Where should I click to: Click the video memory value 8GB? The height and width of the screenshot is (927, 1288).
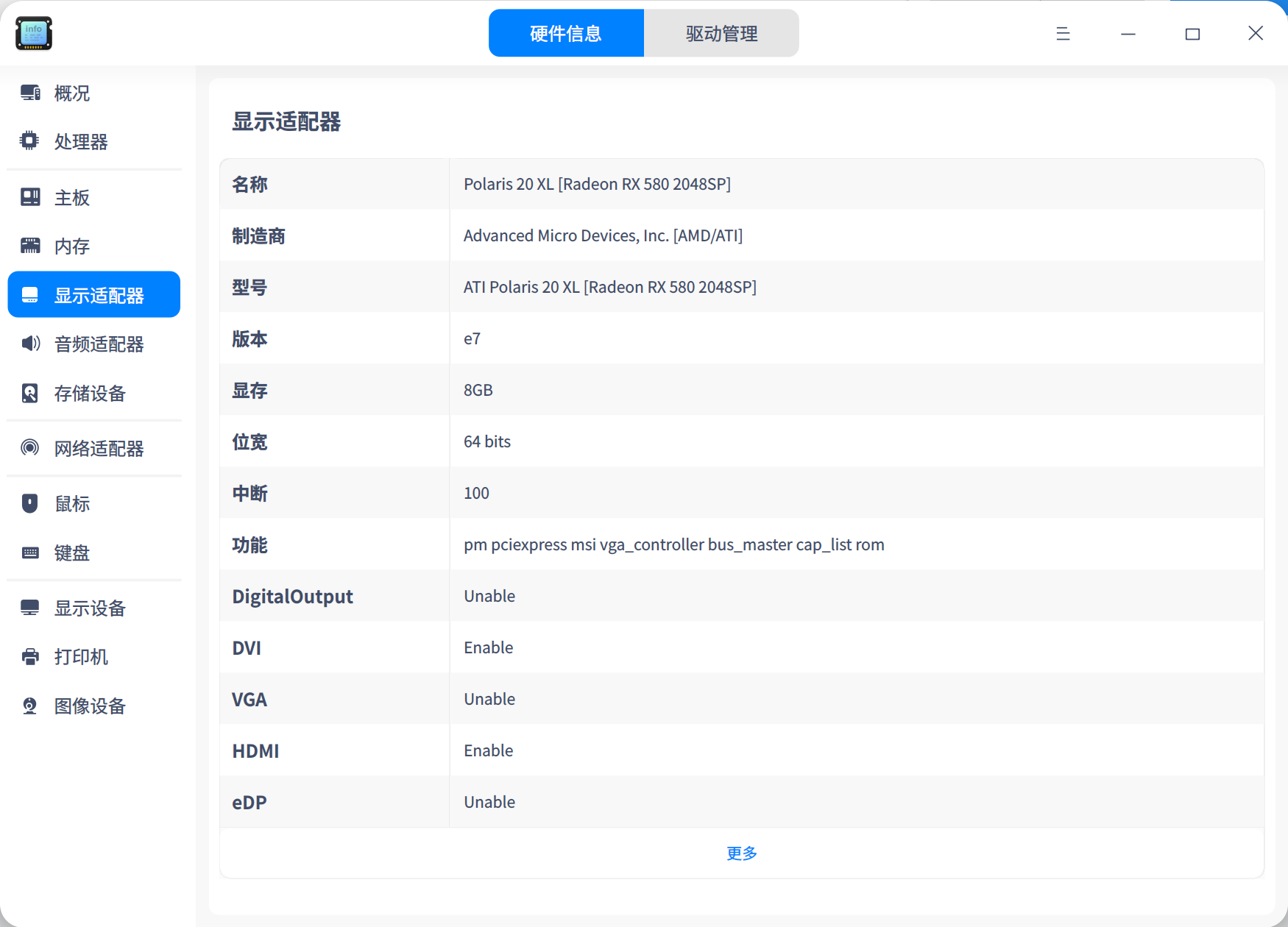pos(478,390)
